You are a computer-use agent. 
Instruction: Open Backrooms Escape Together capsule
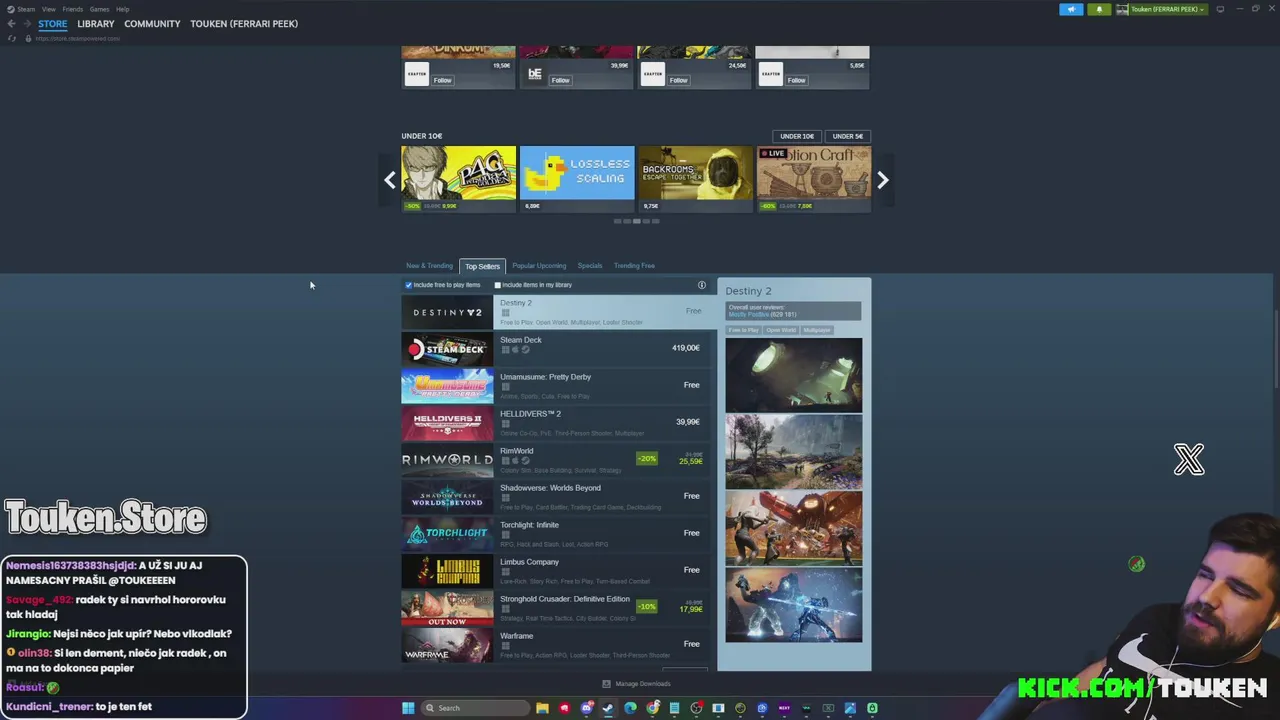695,179
